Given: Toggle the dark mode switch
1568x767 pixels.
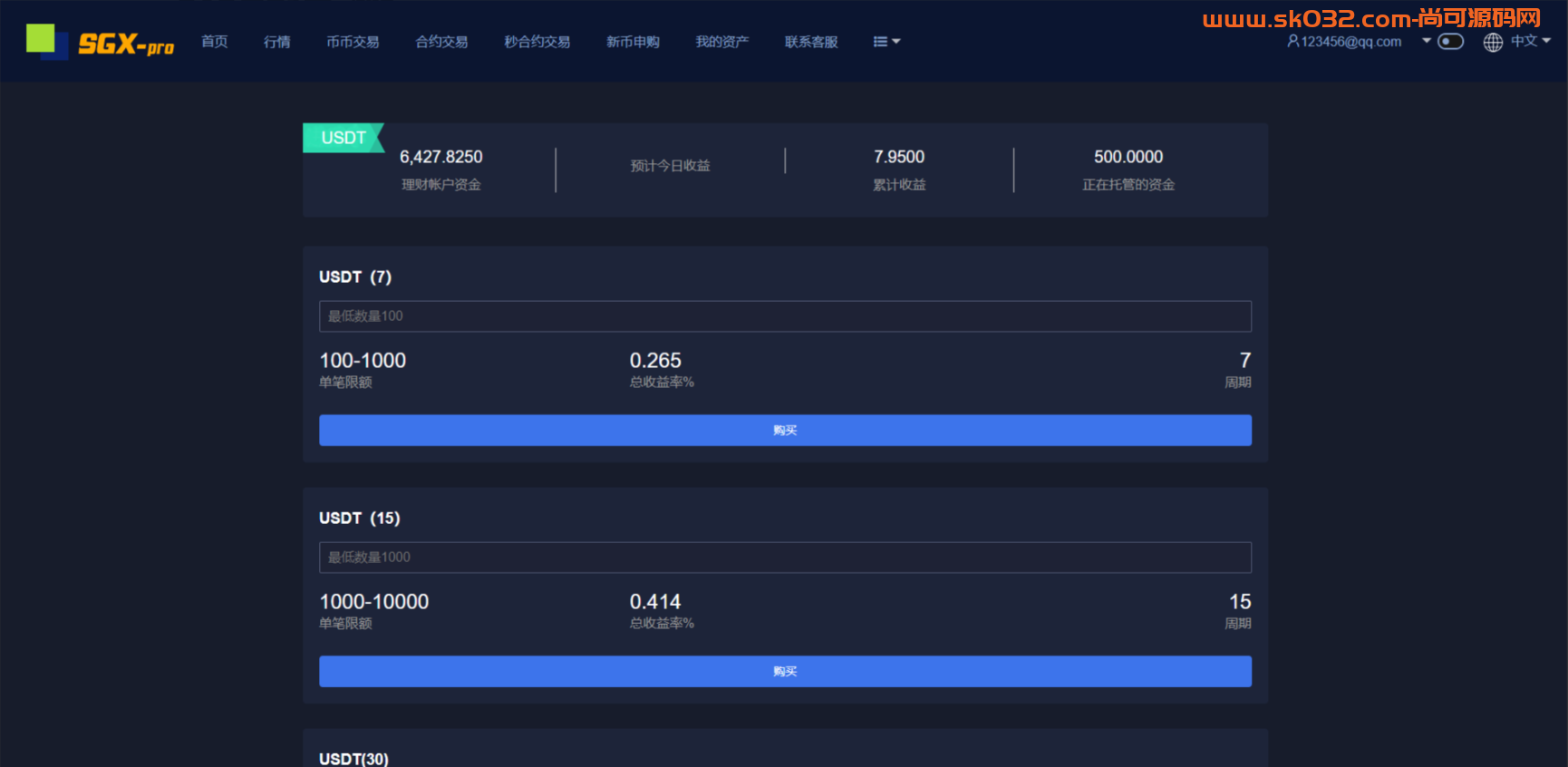Looking at the screenshot, I should (x=1450, y=42).
